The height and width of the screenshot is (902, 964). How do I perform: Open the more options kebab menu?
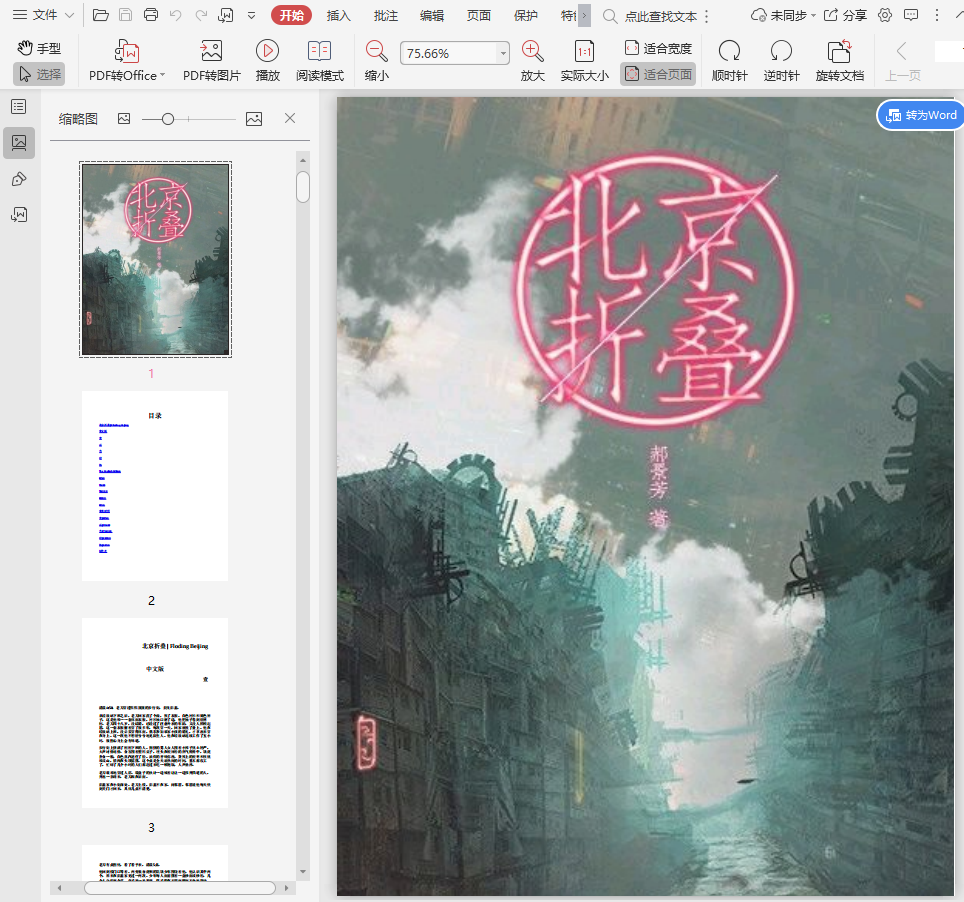(937, 15)
